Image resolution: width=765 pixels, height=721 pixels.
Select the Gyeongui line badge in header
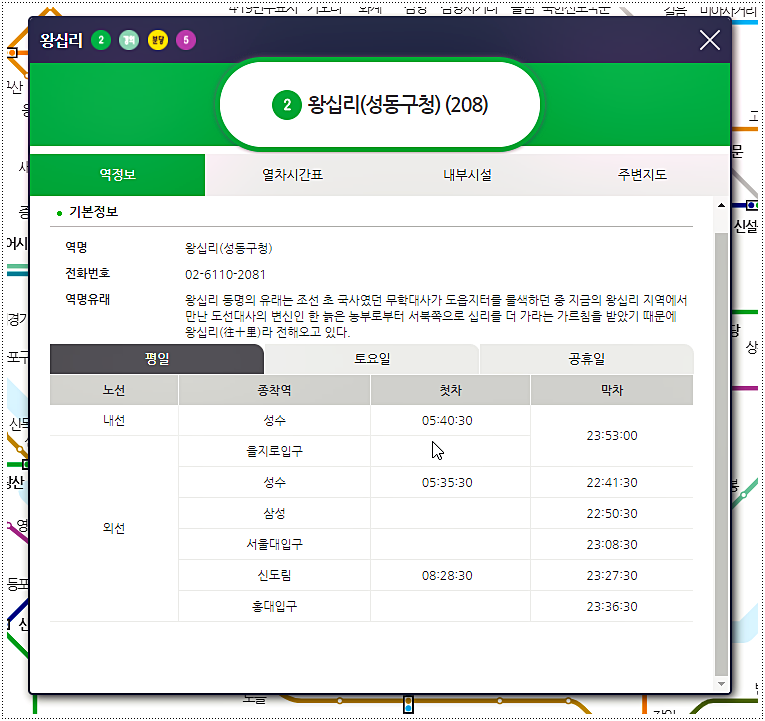coord(129,40)
